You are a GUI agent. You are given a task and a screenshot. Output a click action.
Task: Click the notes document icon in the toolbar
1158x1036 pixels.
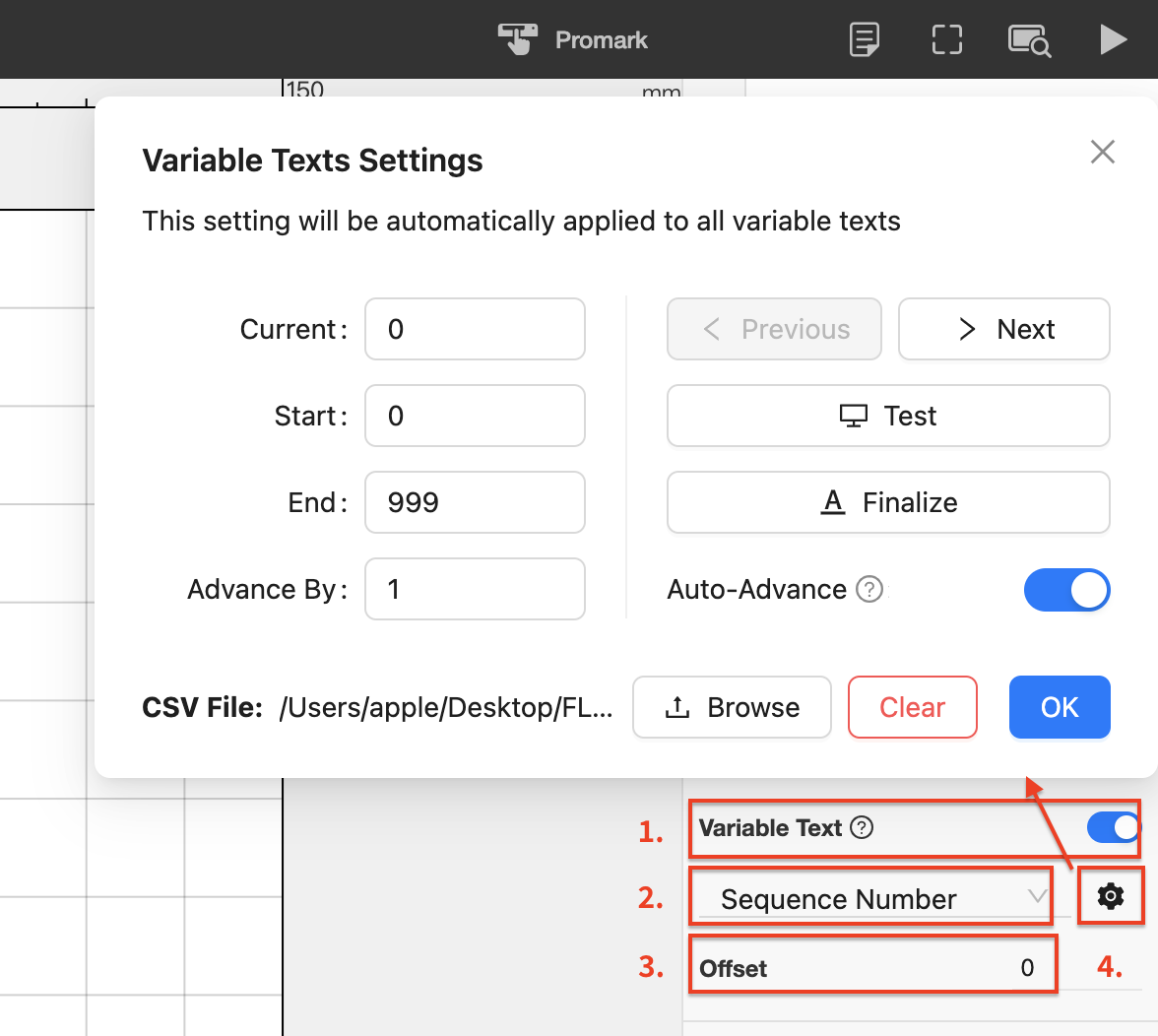[x=864, y=39]
